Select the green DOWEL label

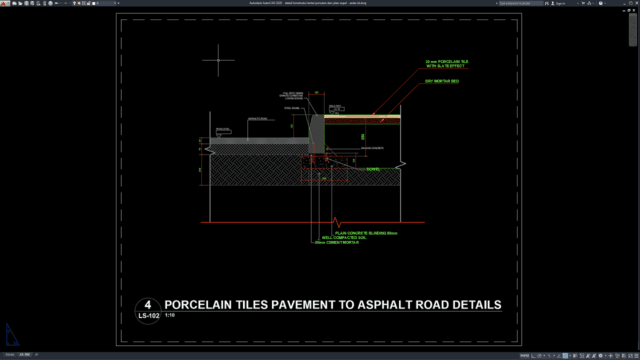[373, 169]
